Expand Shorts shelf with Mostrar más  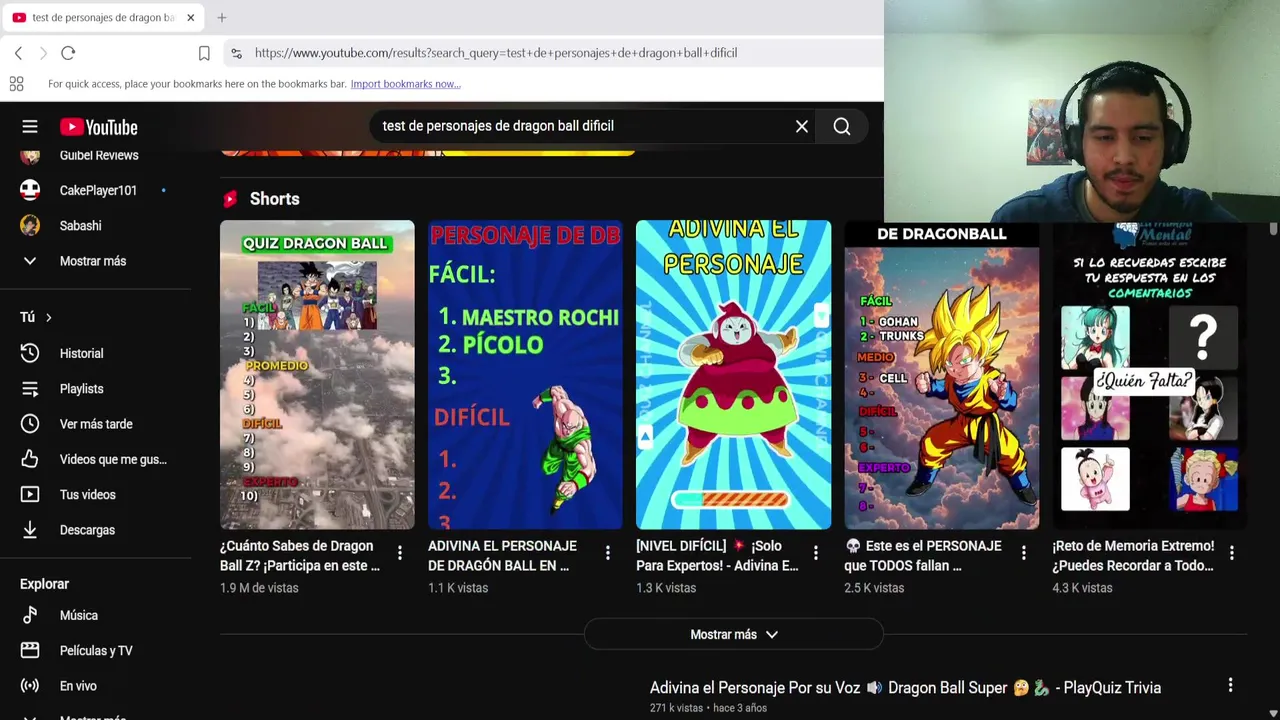point(734,634)
